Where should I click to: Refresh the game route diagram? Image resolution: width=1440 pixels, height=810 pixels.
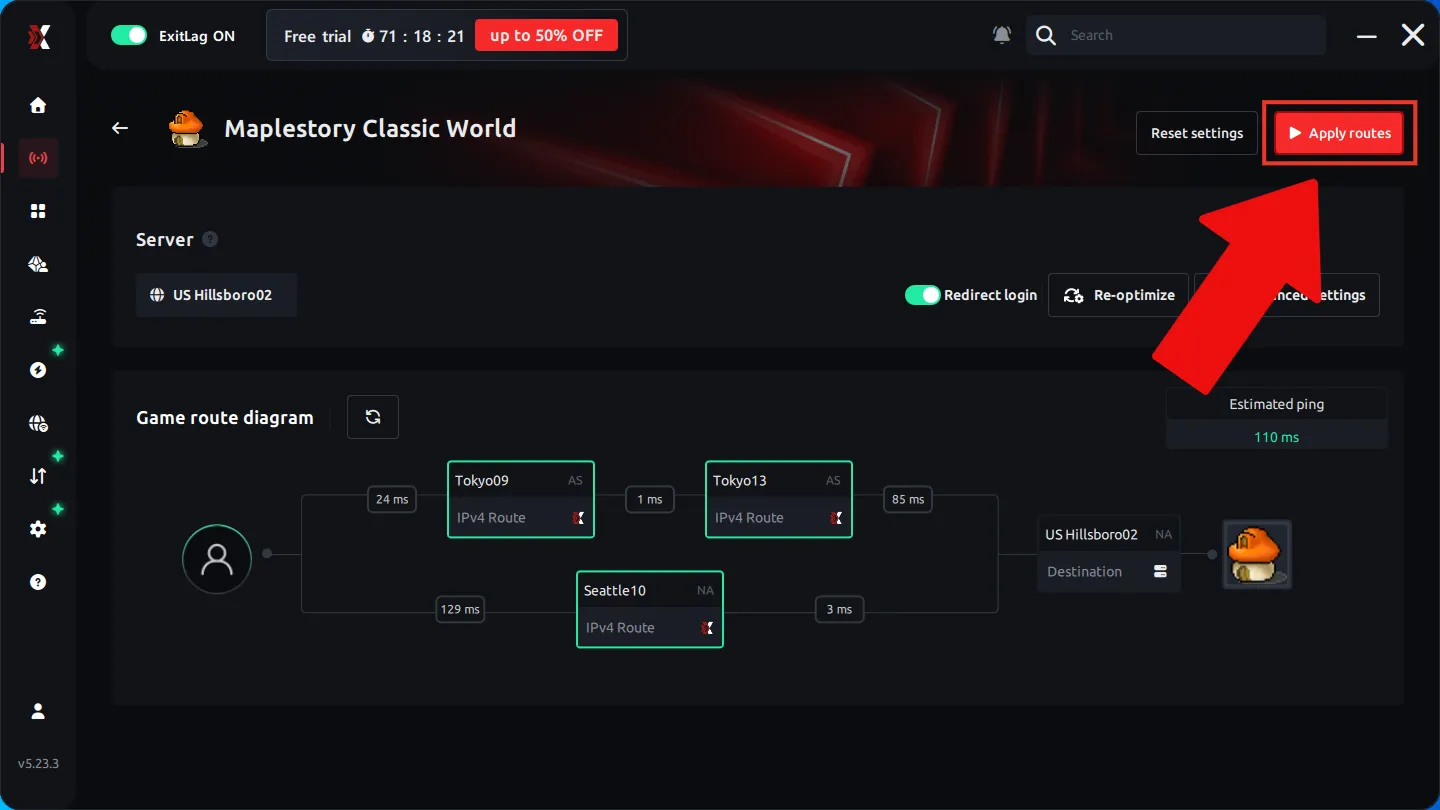tap(373, 417)
